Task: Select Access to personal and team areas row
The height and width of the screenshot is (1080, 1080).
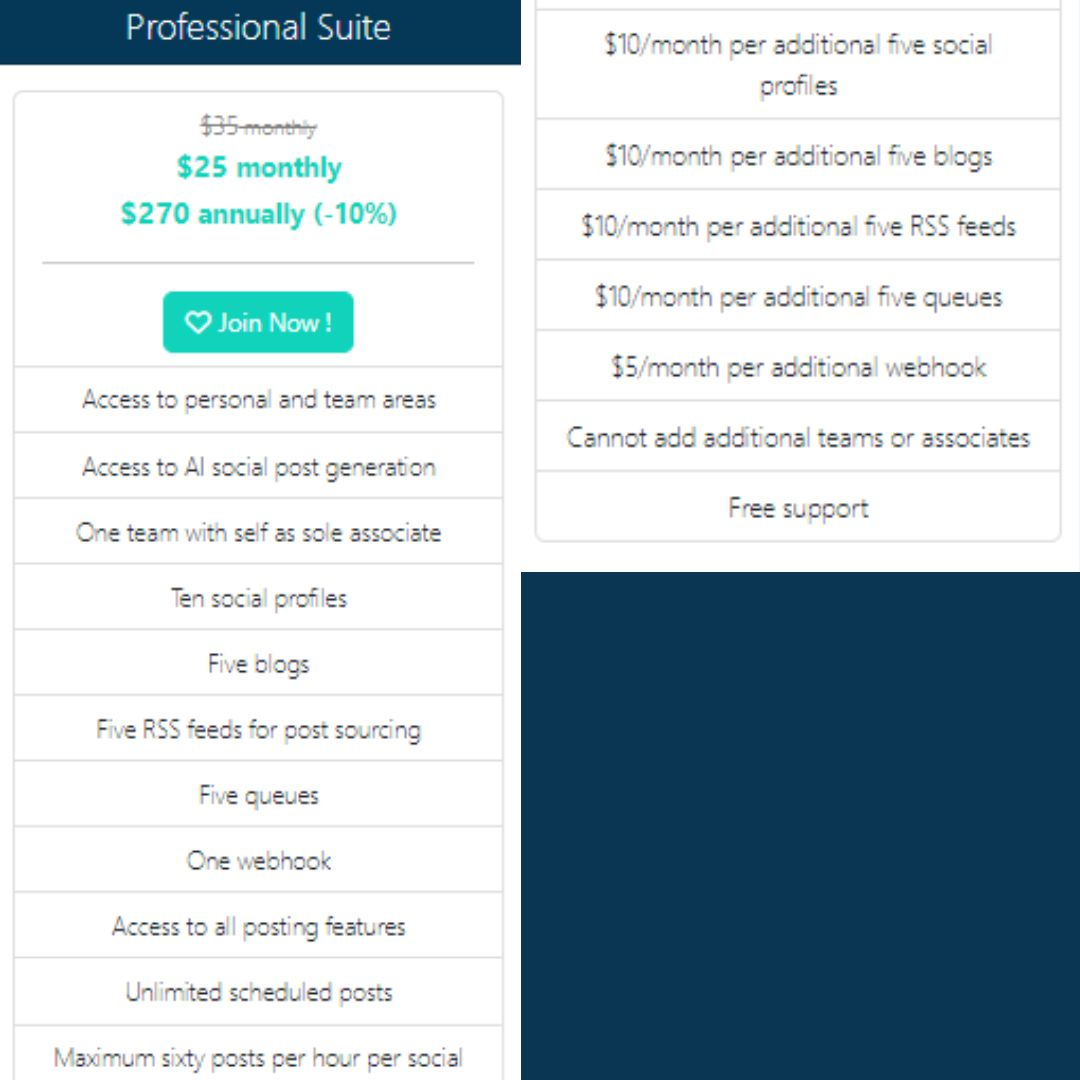Action: coord(258,400)
